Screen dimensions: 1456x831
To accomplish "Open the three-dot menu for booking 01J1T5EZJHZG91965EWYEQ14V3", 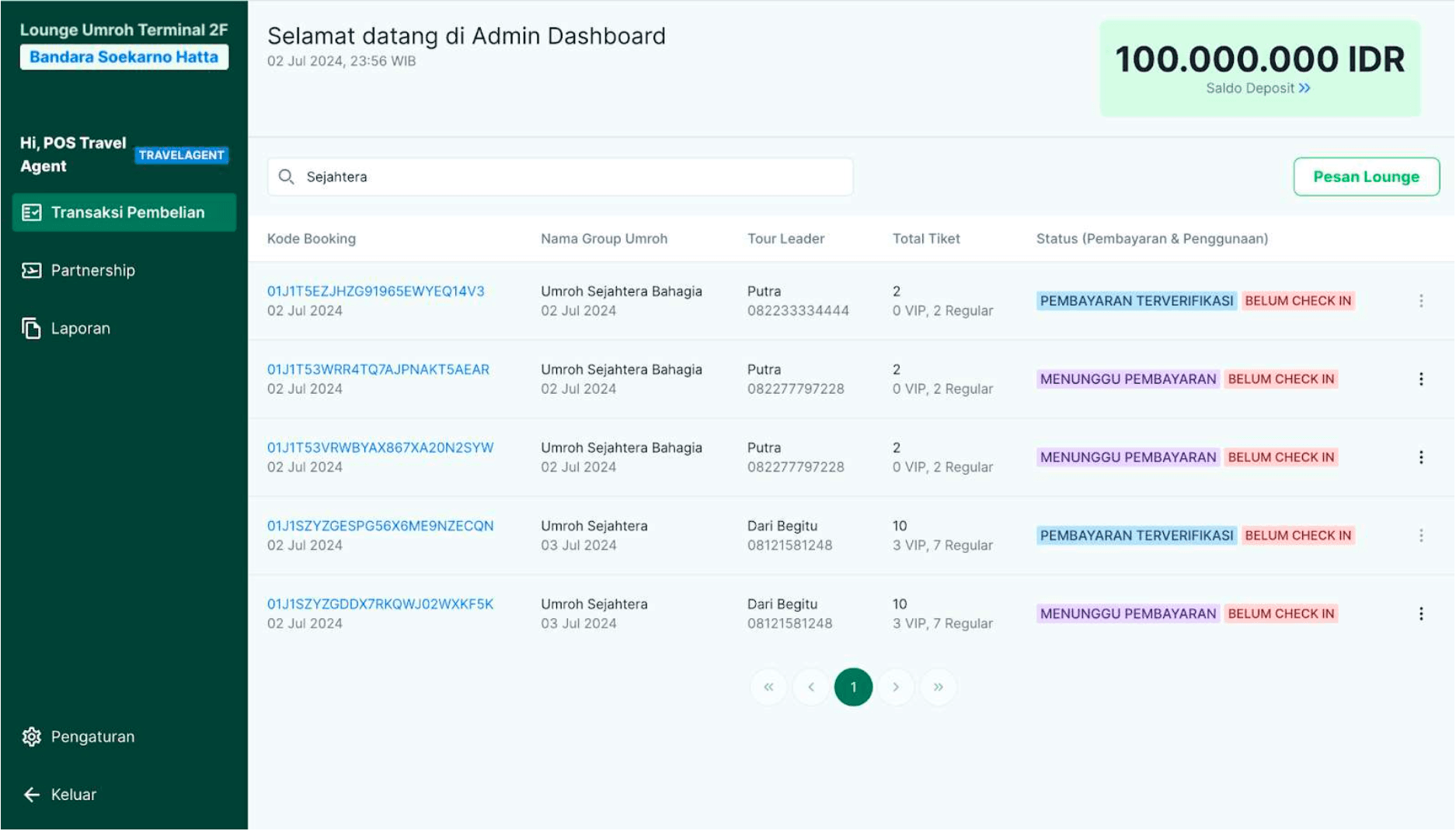I will (1421, 301).
